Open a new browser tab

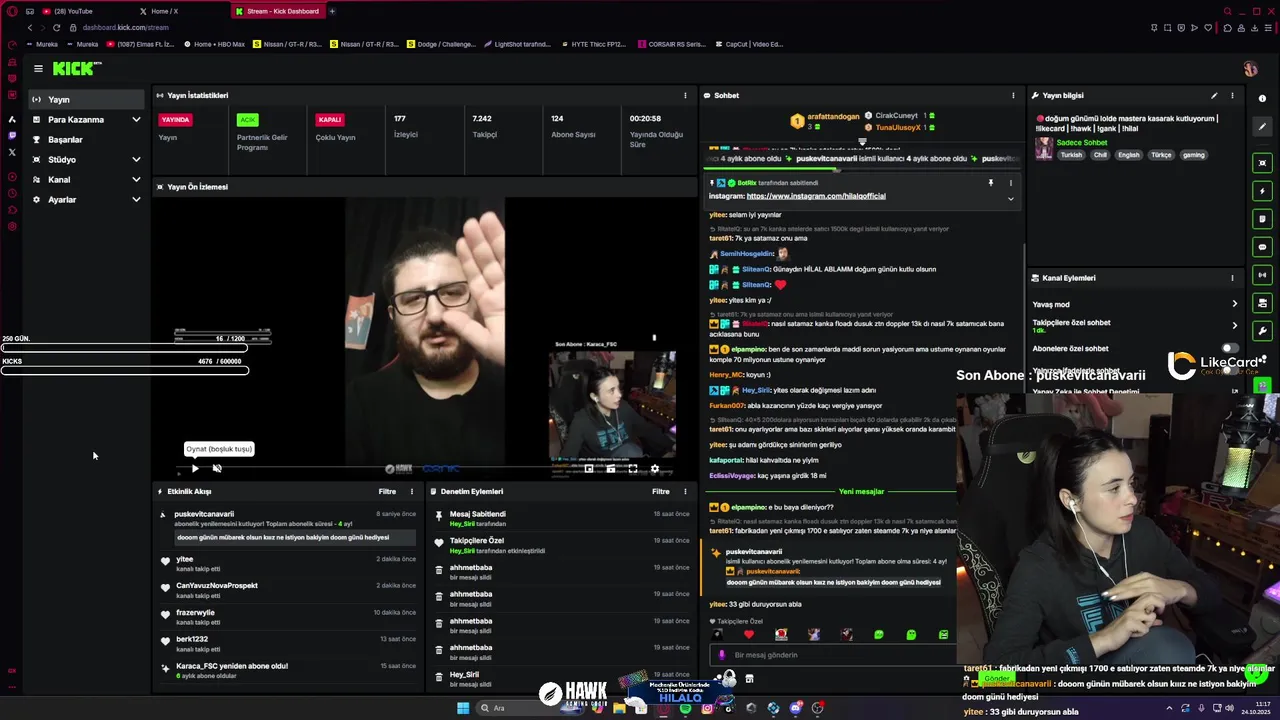tap(332, 11)
